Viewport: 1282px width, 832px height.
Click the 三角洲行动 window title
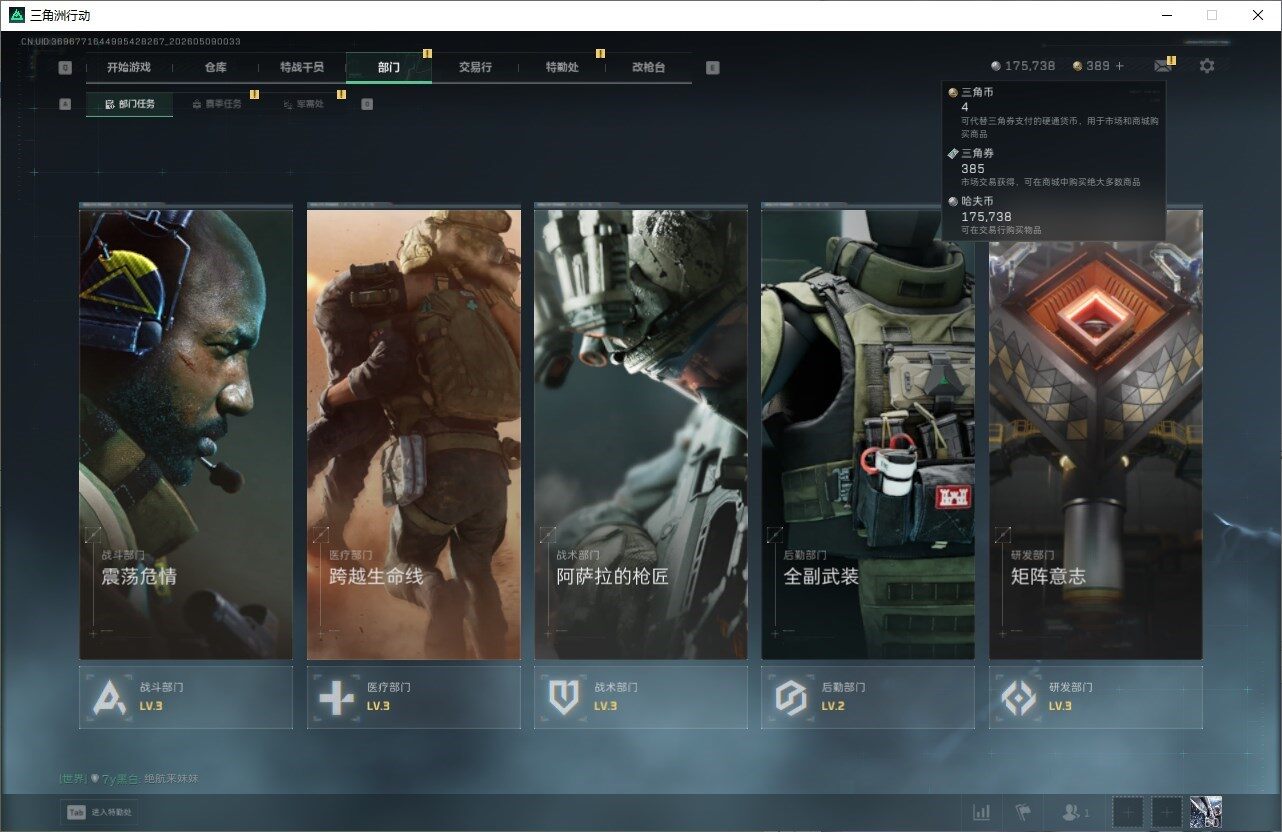60,15
